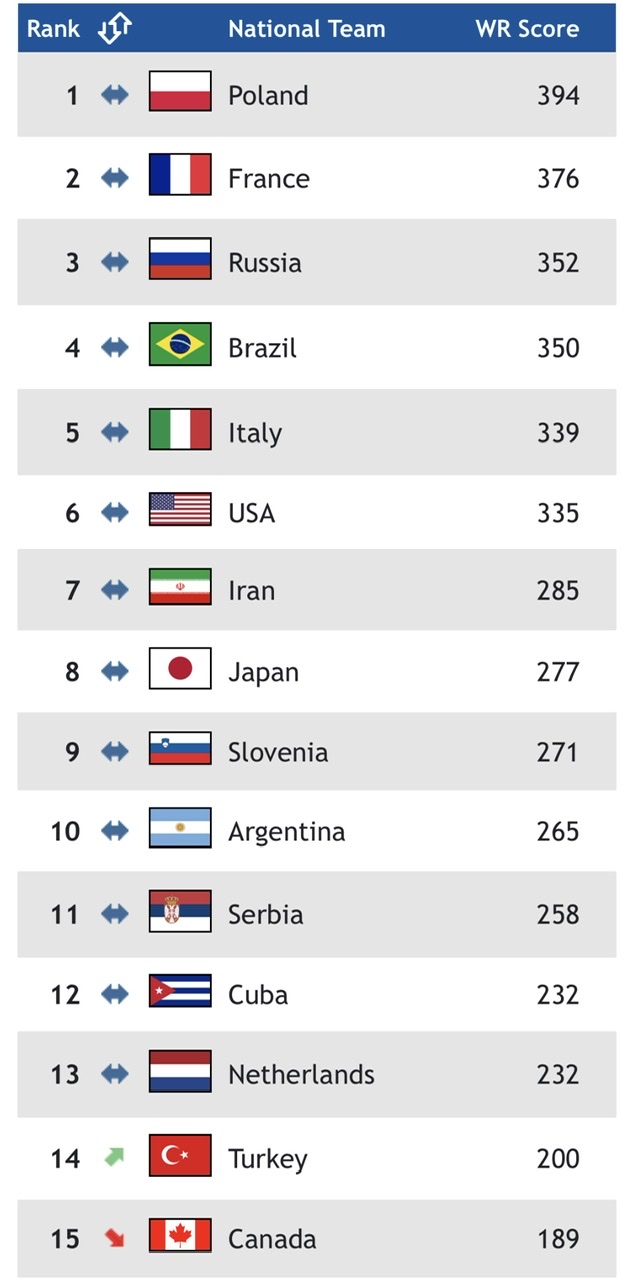639x1280 pixels.
Task: Click the Brazil flag icon
Action: [180, 345]
